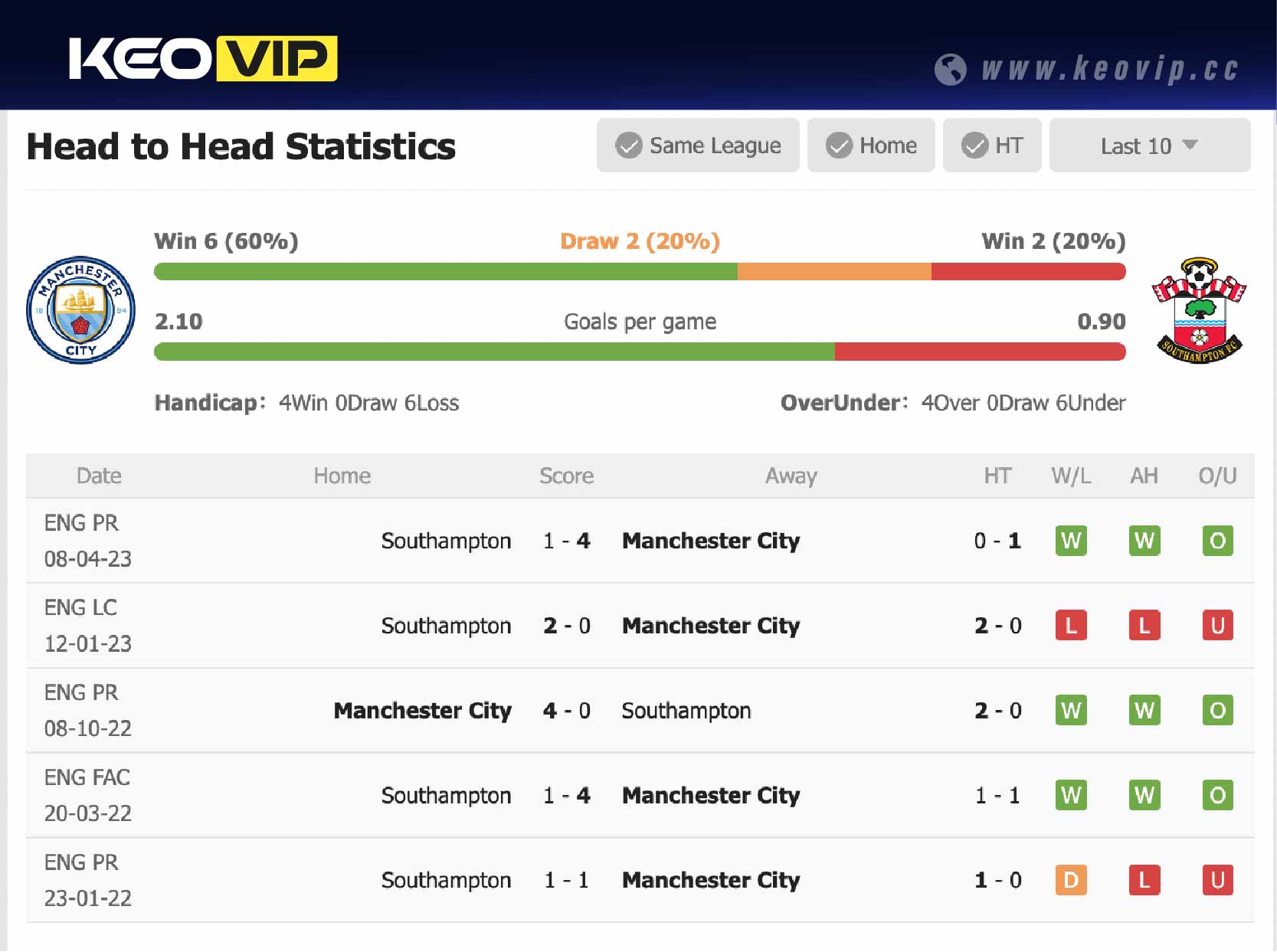This screenshot has height=952, width=1277.
Task: Click the red L badge for 12-01-23 match
Action: [1070, 626]
